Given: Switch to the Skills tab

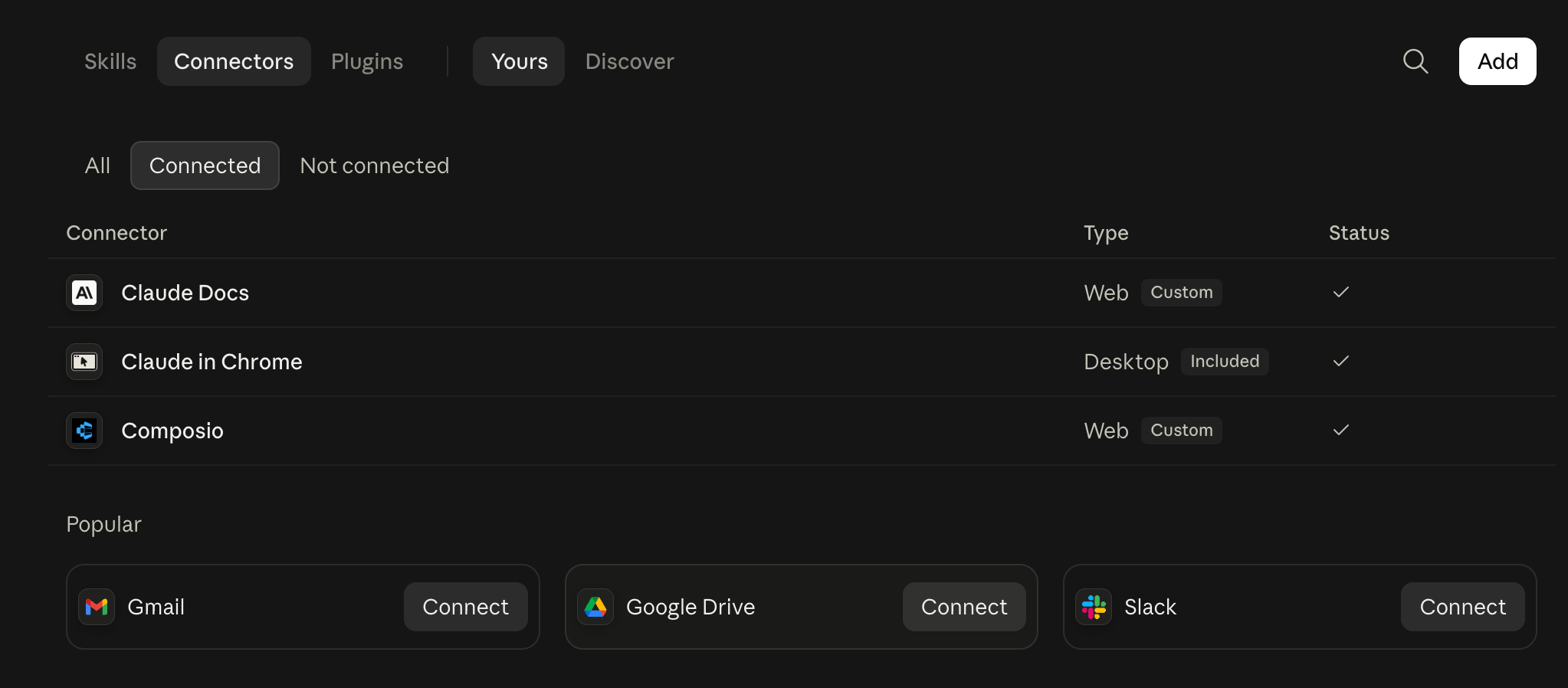Looking at the screenshot, I should 110,61.
